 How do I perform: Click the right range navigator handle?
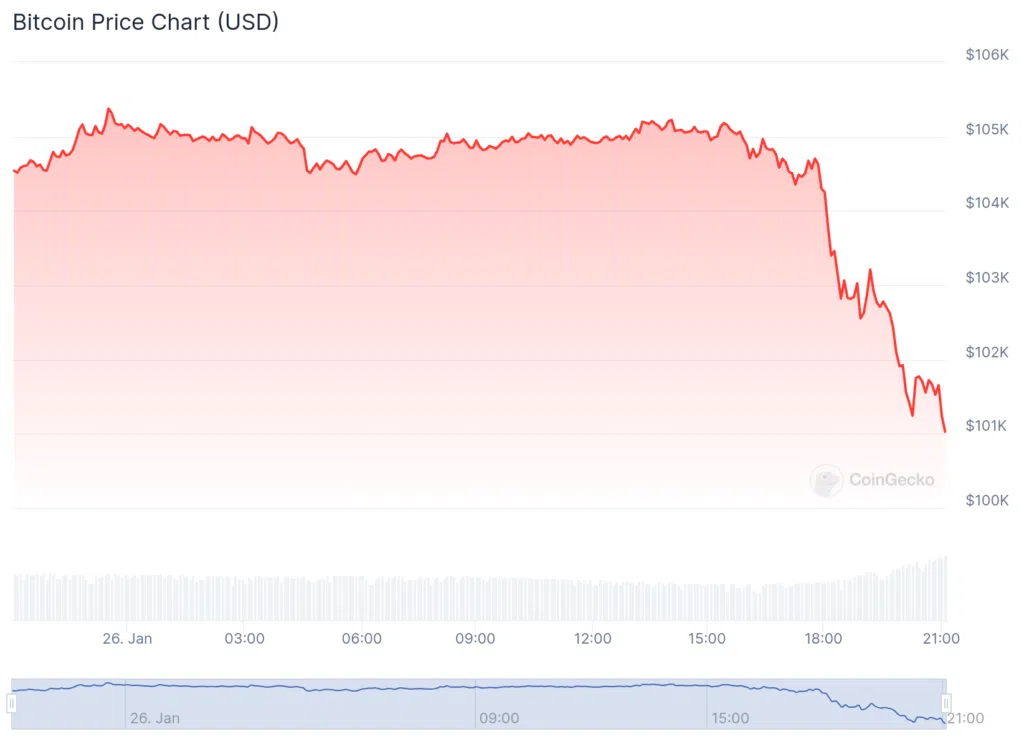945,703
